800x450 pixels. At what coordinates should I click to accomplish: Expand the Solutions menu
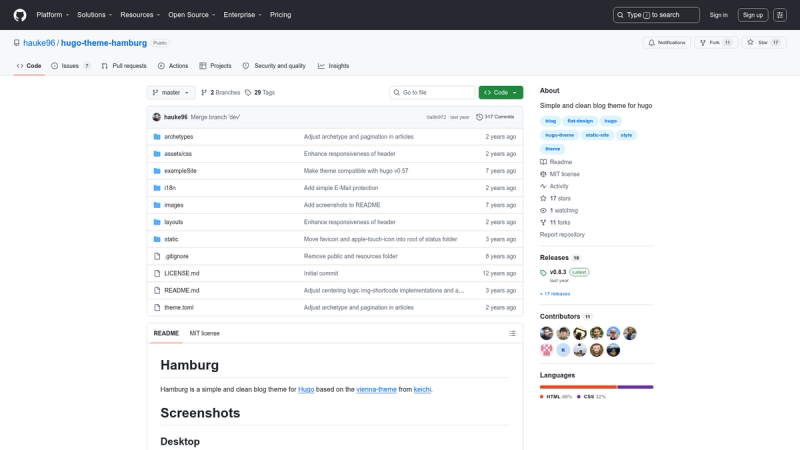tap(94, 15)
